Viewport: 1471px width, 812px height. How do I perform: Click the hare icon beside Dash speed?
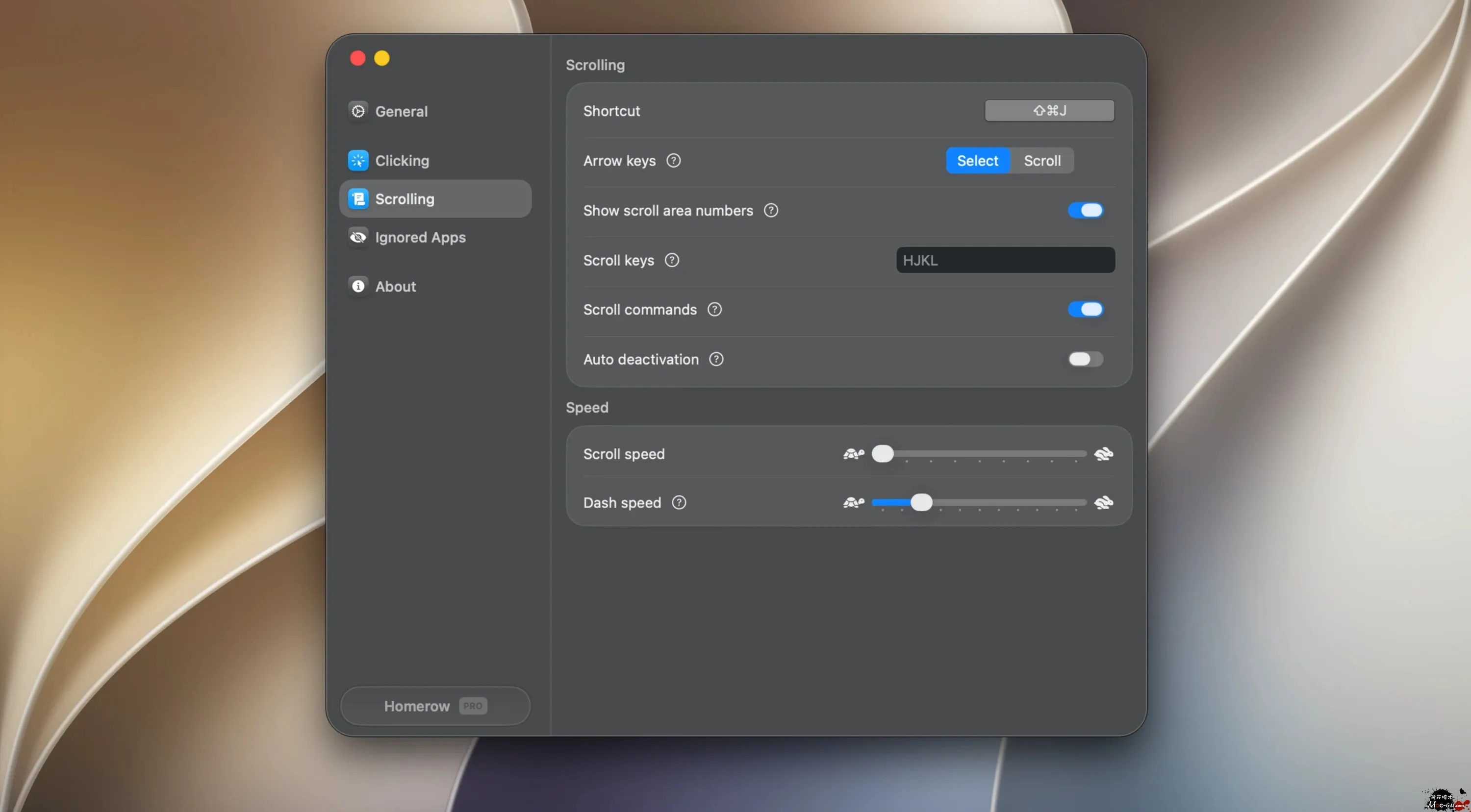[x=1103, y=502]
